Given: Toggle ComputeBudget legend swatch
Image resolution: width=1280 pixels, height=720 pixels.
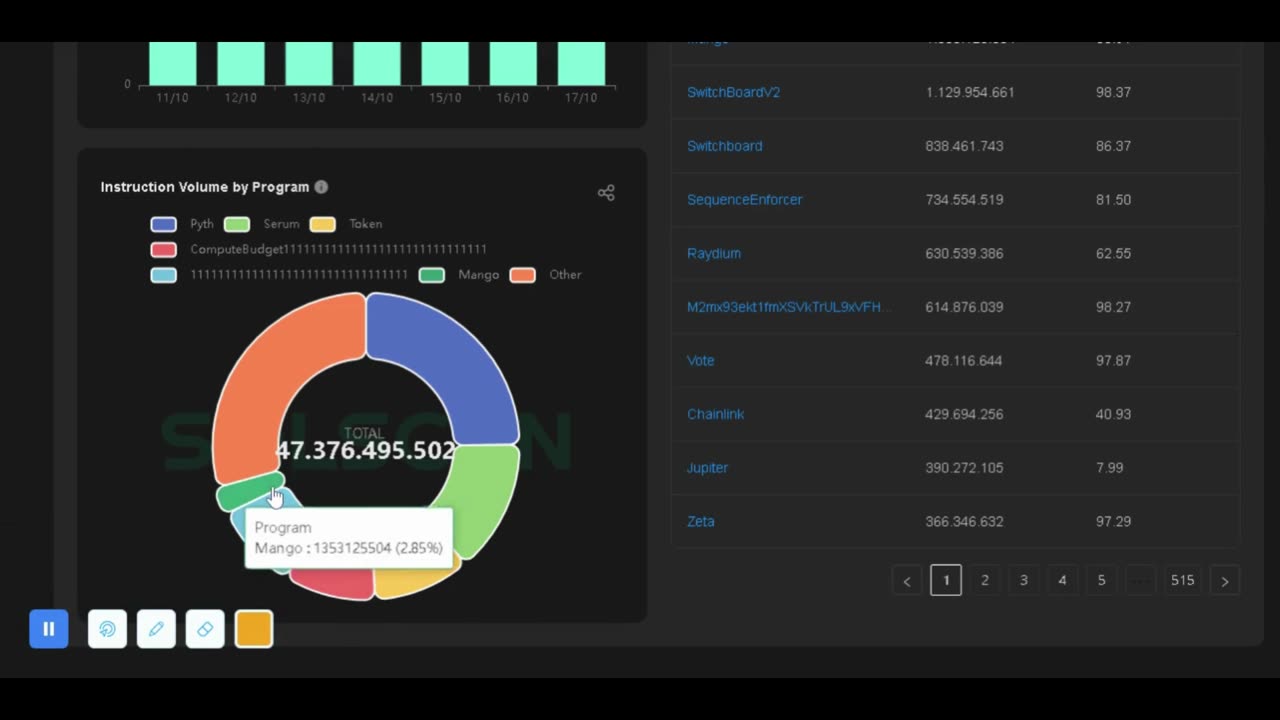Looking at the screenshot, I should click(163, 249).
